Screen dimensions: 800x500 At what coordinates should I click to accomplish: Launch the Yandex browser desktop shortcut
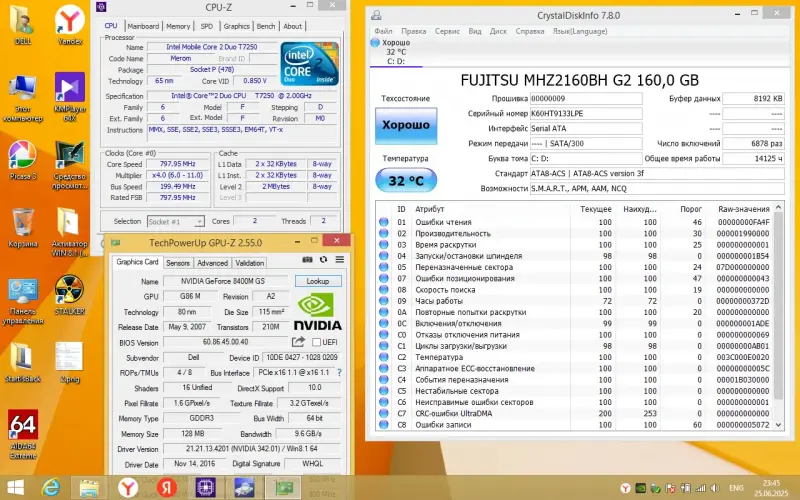point(70,26)
